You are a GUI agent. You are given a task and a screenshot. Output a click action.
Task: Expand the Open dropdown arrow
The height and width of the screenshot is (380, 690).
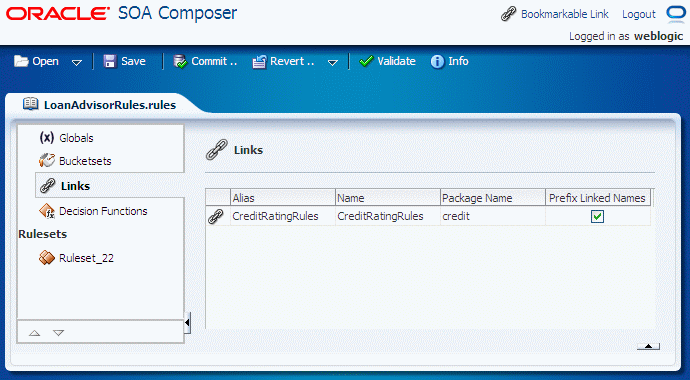pyautogui.click(x=77, y=62)
